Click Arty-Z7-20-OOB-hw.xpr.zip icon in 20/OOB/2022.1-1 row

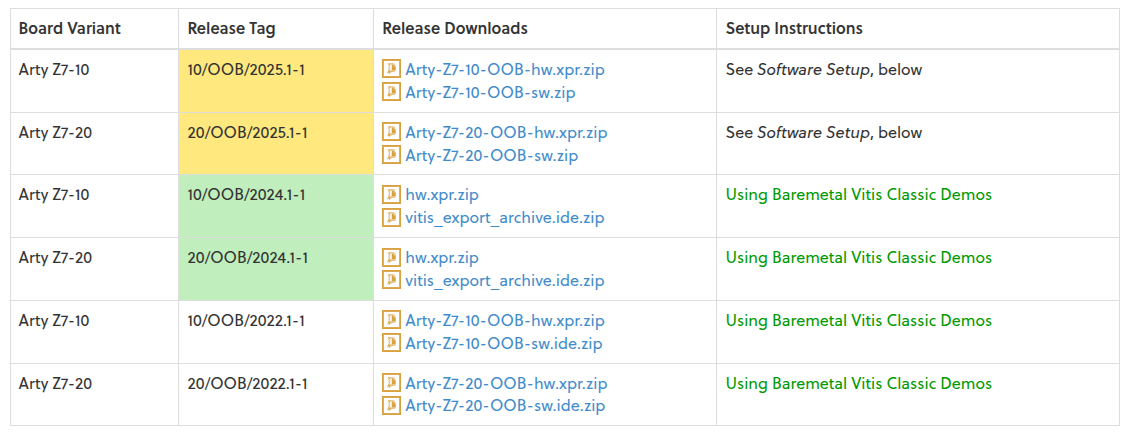pyautogui.click(x=392, y=383)
